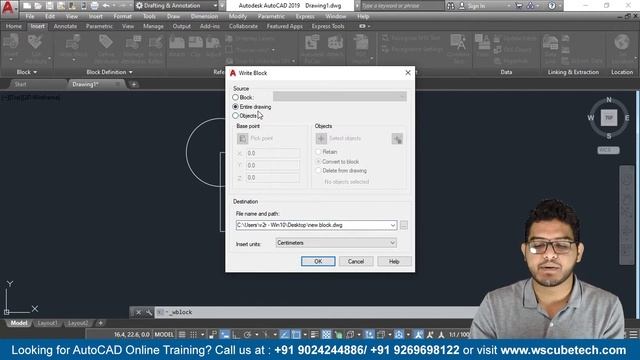Click the base point Y value field
Screen dimensions: 640x360
[x=273, y=165]
